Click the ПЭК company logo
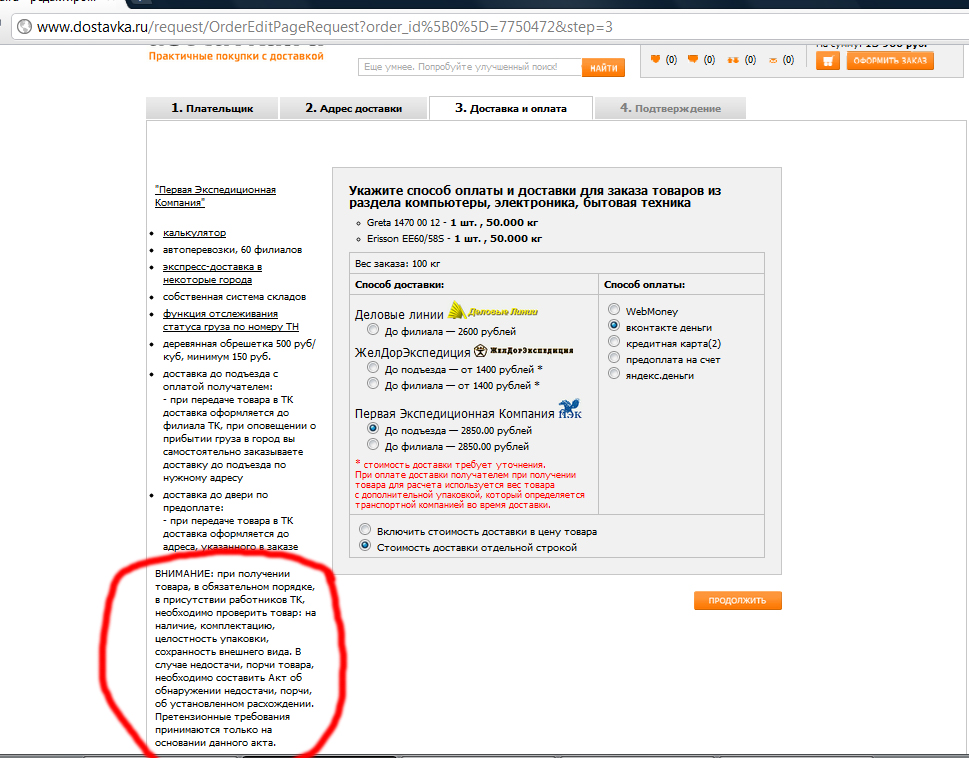Viewport: 969px width, 758px height. (x=570, y=409)
